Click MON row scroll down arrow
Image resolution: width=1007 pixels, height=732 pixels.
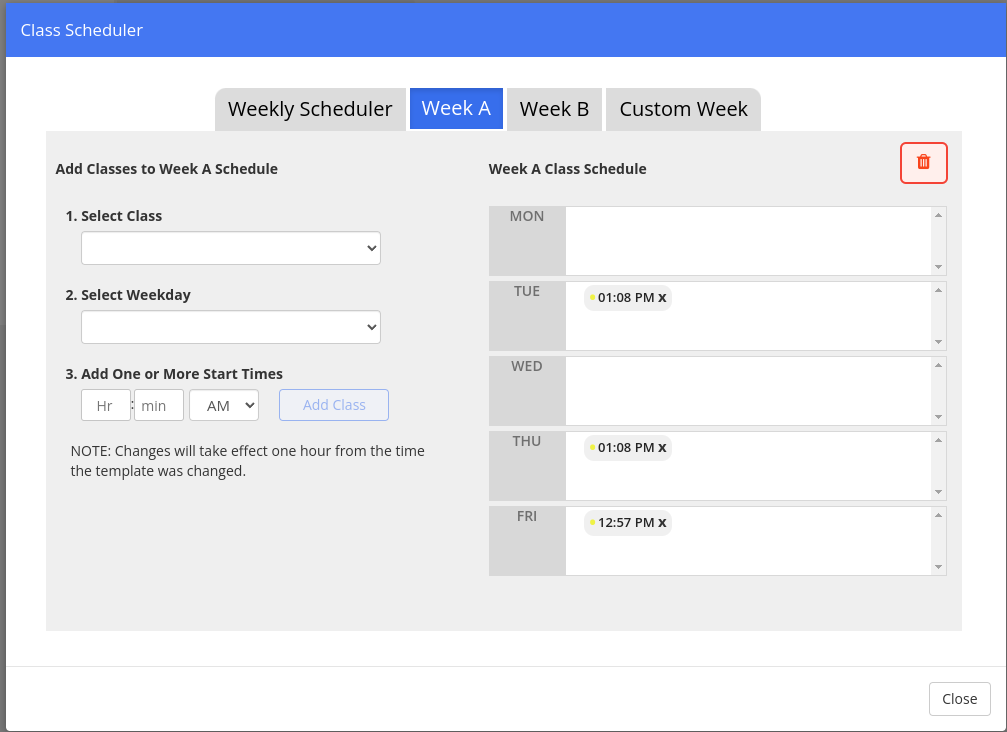point(938,267)
